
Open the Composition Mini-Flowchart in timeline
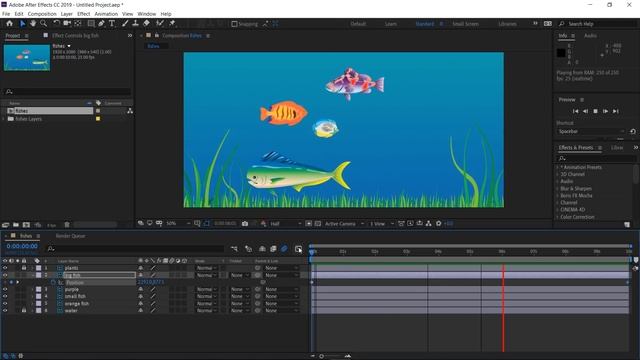pos(234,249)
